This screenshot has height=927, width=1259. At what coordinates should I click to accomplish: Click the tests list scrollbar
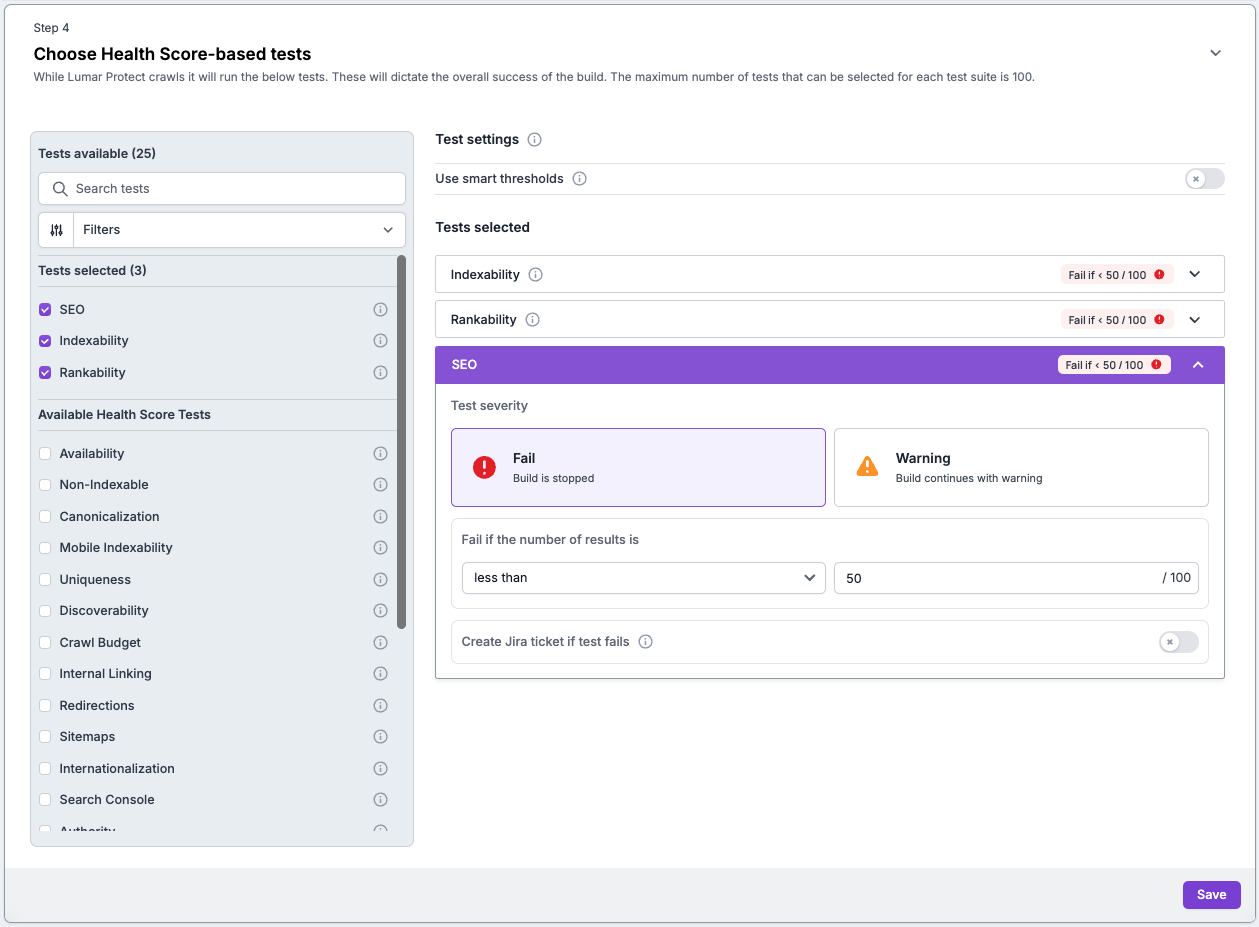tap(401, 442)
